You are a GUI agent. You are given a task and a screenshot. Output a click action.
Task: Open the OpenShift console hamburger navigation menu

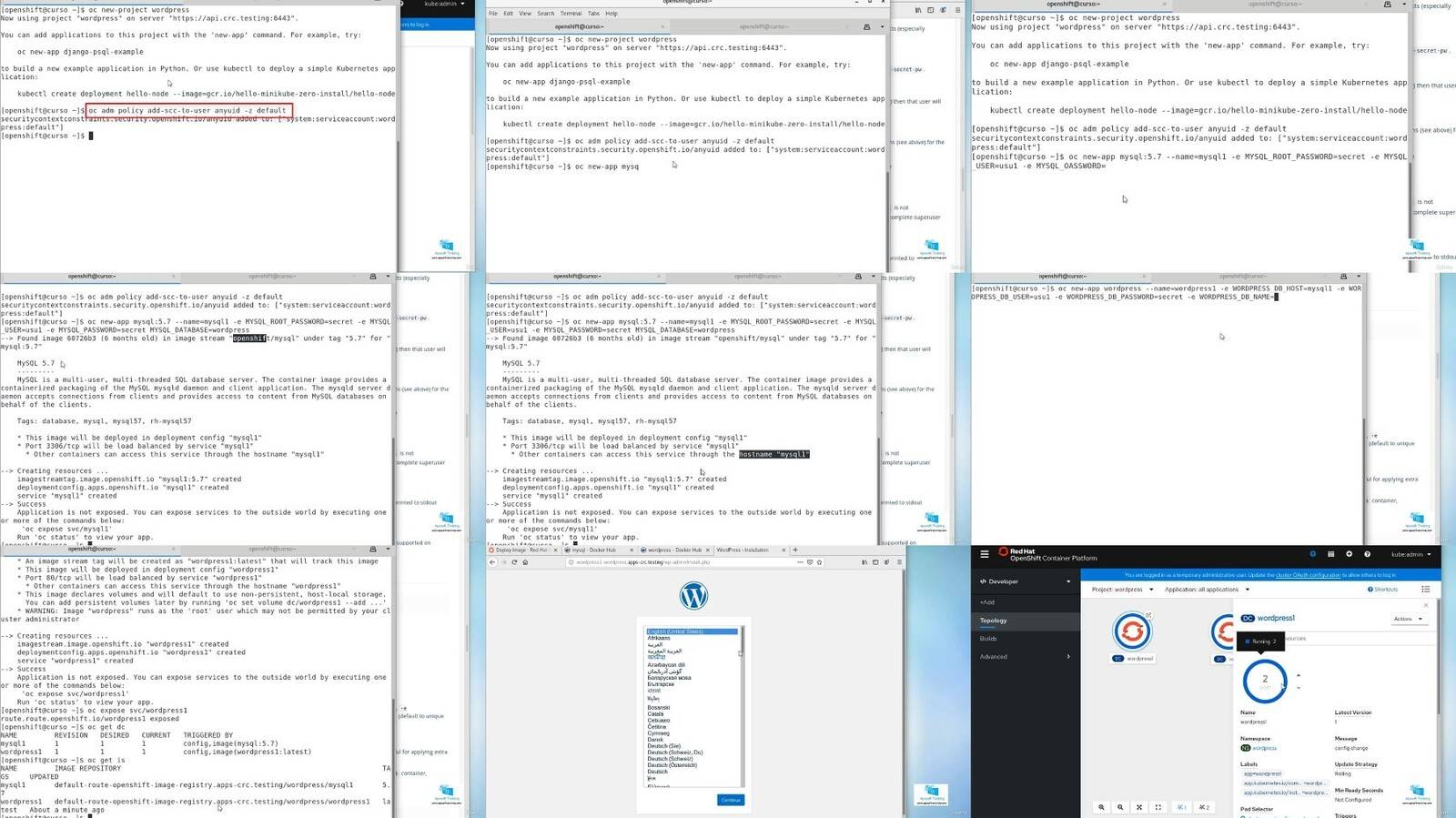pos(985,554)
